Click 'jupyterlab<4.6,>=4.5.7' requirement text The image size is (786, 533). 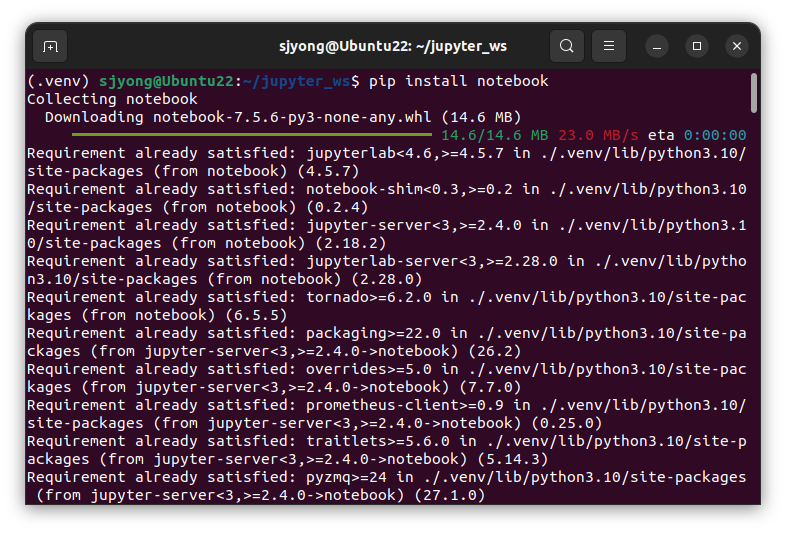coord(405,153)
